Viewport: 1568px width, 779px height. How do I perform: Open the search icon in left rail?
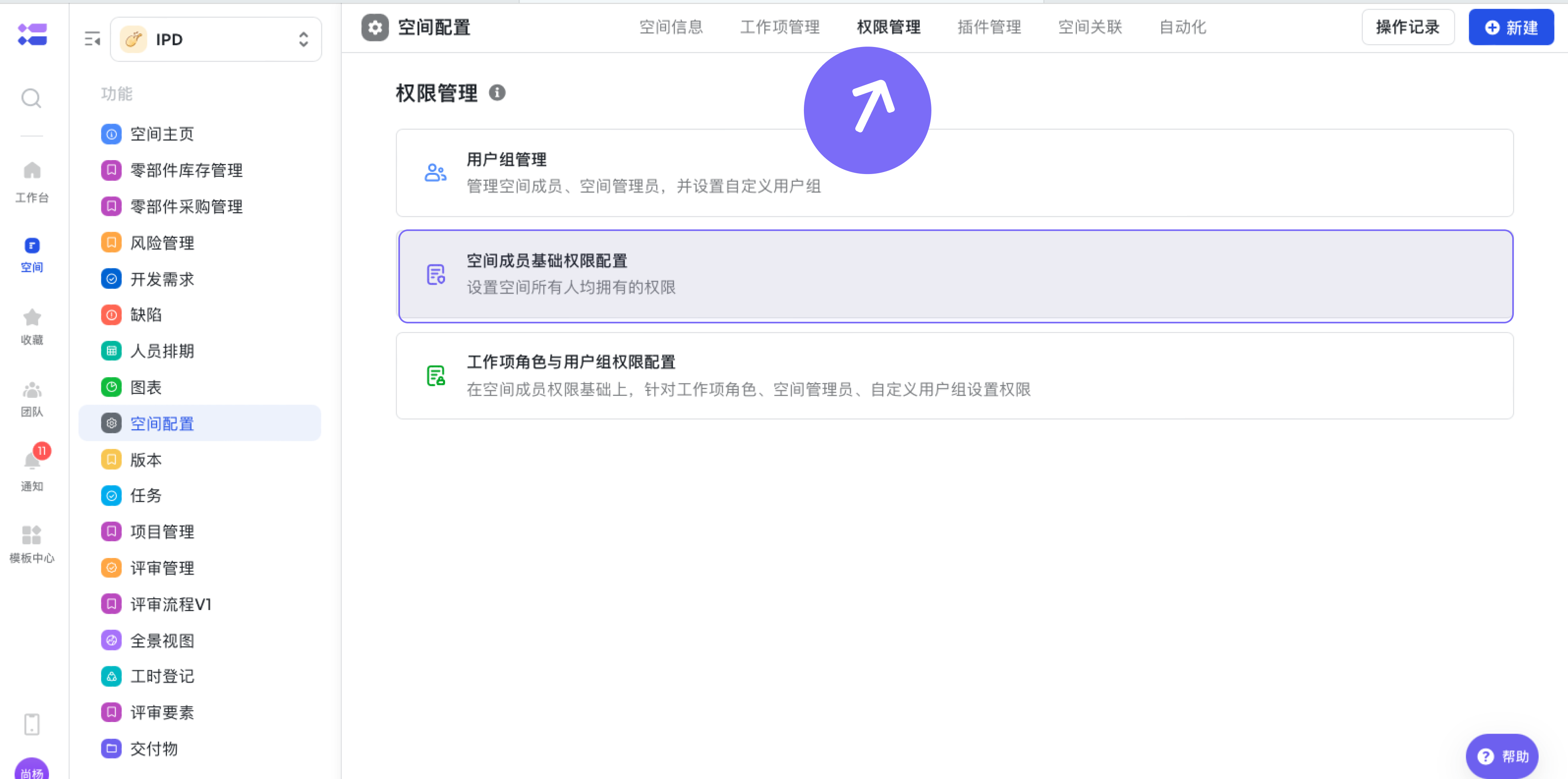[31, 98]
